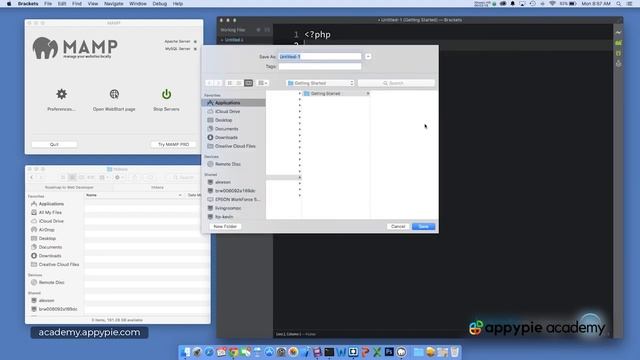Open Brackets Edit menu
Screen dimensions: 640x360
point(62,4)
